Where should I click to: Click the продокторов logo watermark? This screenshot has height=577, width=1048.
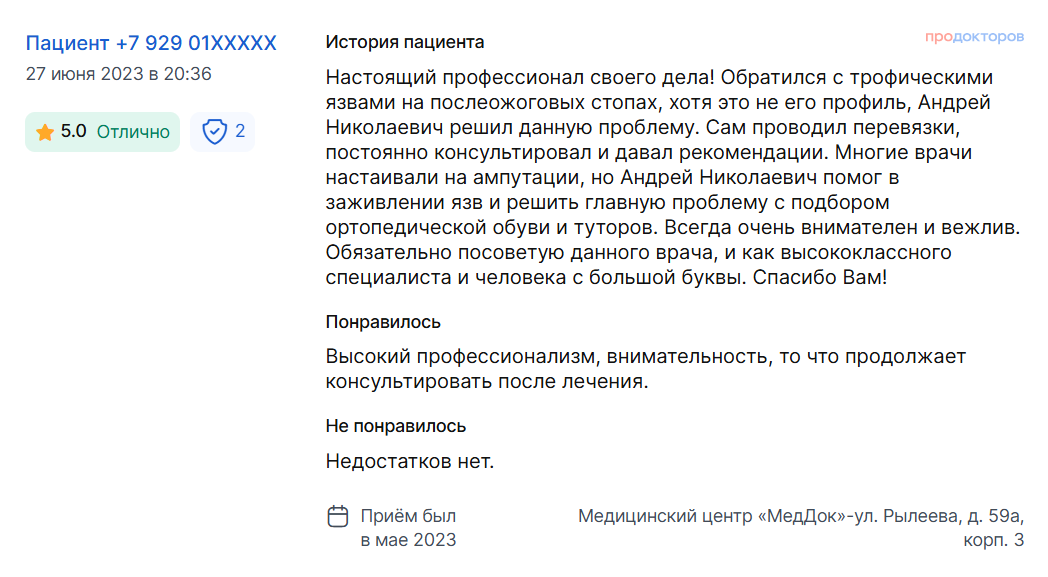tap(974, 37)
